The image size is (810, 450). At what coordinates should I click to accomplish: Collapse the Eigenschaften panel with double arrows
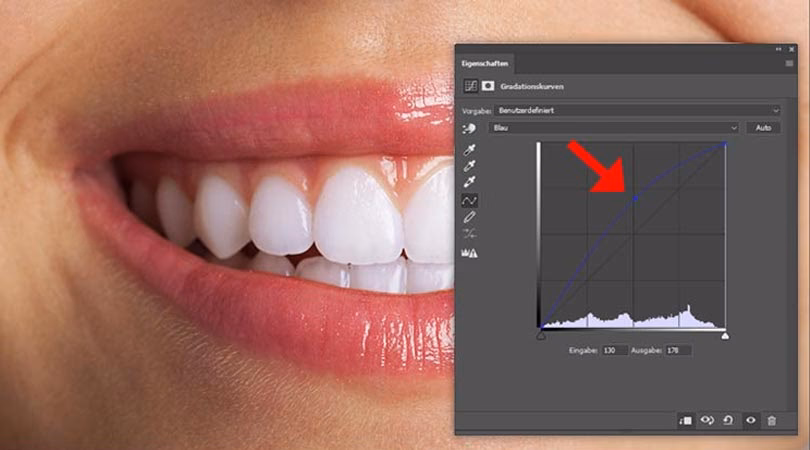click(778, 50)
